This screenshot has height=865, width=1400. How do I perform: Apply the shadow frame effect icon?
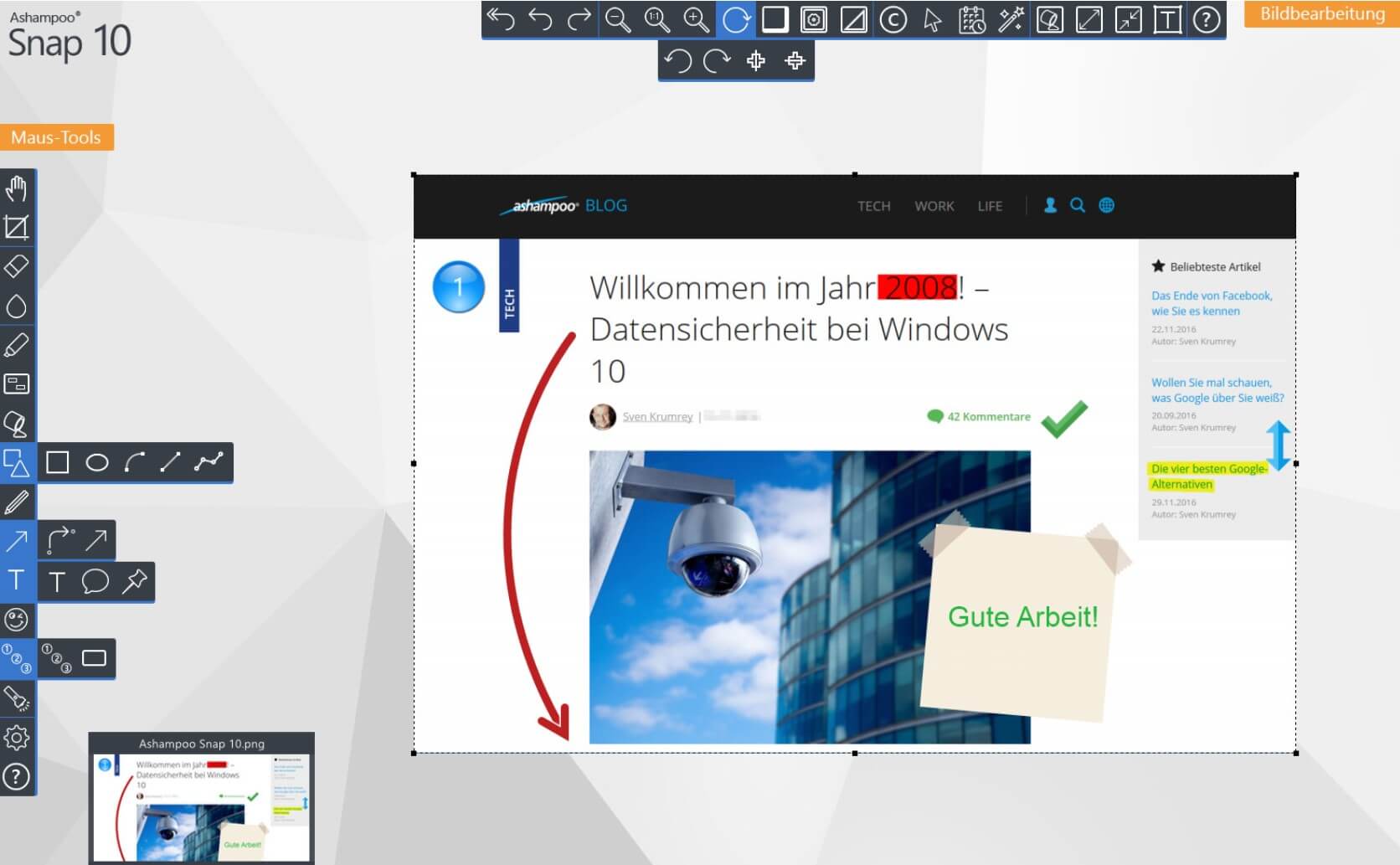click(775, 19)
